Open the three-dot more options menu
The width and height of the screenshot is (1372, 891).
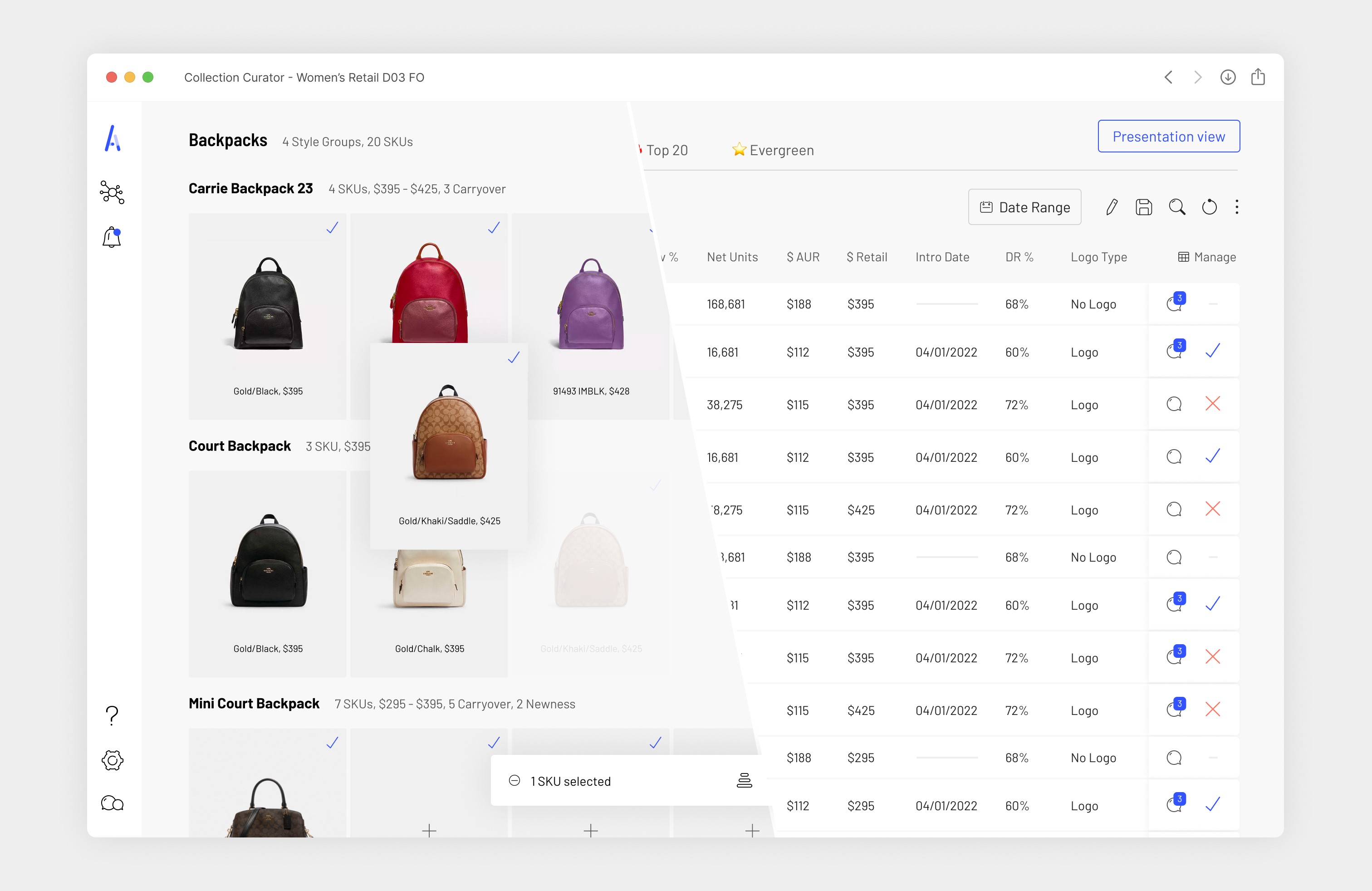point(1237,207)
